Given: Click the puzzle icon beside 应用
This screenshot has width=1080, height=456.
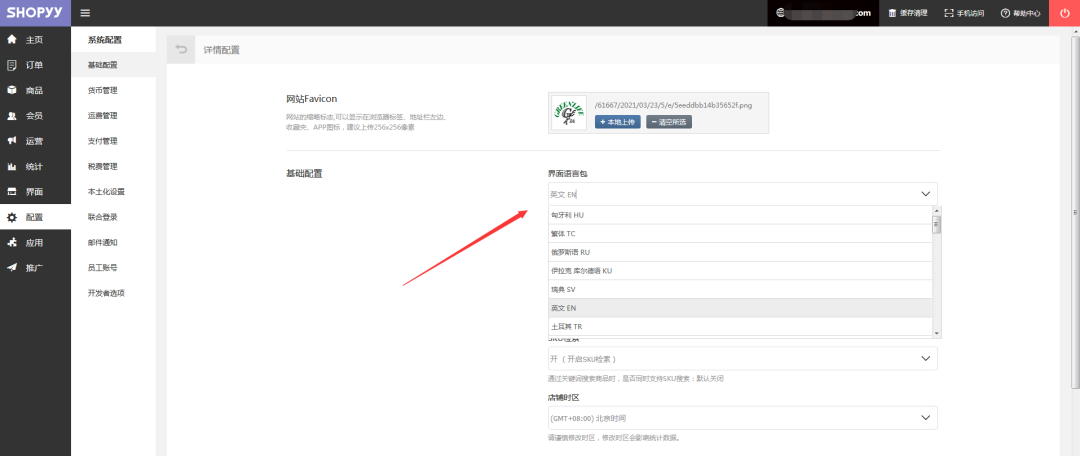Looking at the screenshot, I should pos(12,242).
